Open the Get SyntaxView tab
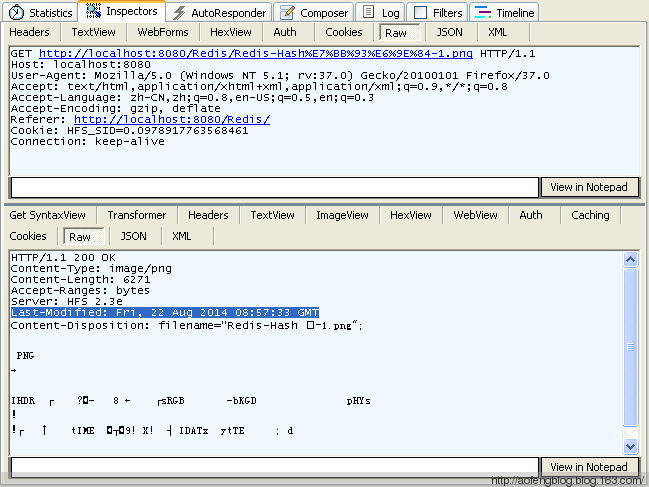This screenshot has width=649, height=487. (x=48, y=215)
